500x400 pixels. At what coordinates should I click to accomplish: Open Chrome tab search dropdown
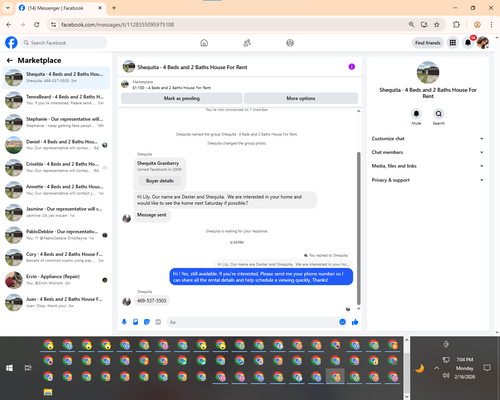point(8,8)
